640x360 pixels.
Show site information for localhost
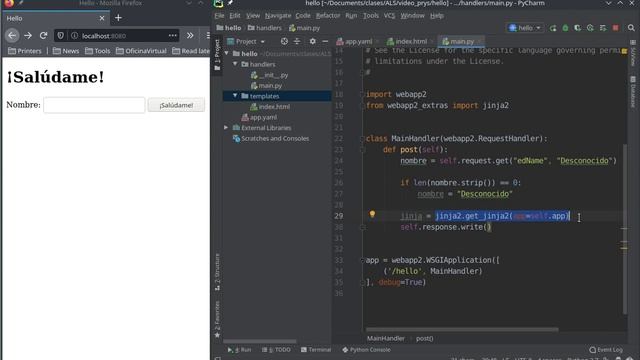75,36
